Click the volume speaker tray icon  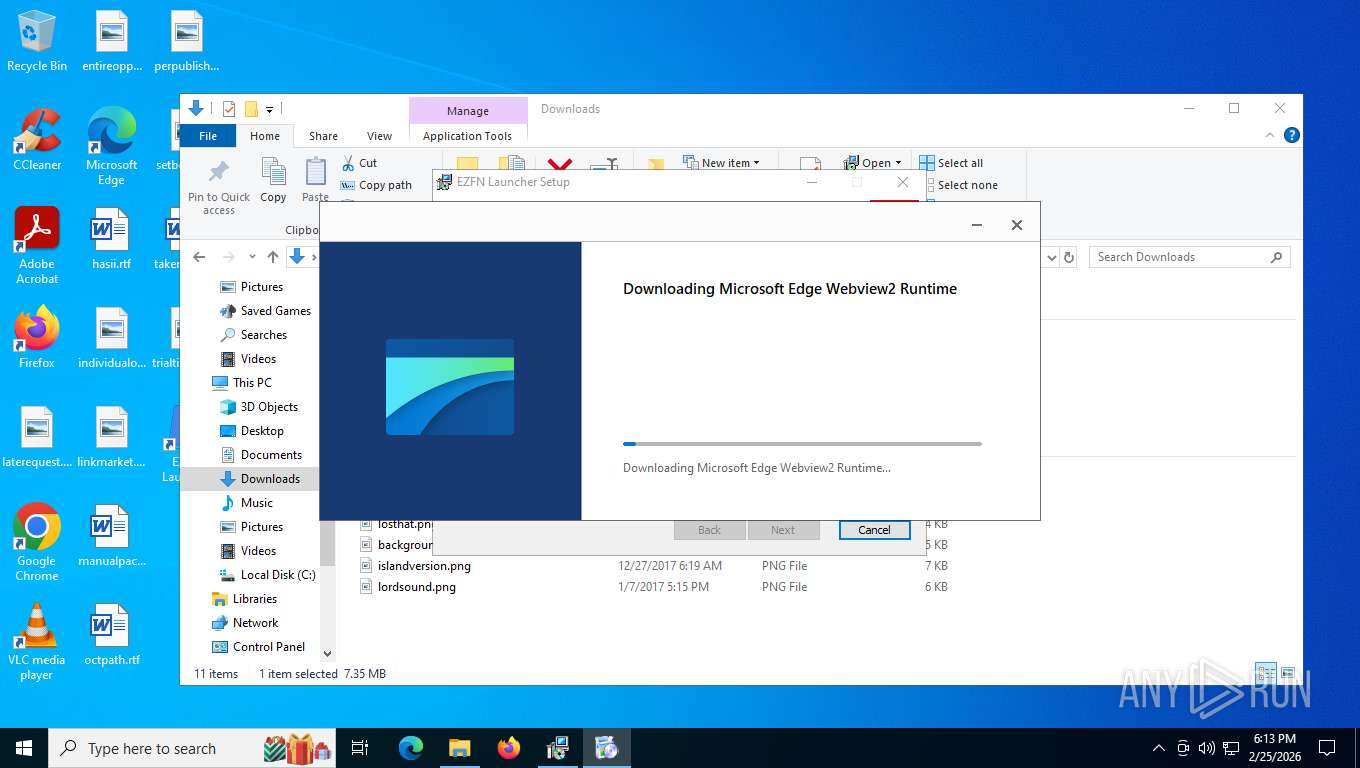click(x=1206, y=748)
